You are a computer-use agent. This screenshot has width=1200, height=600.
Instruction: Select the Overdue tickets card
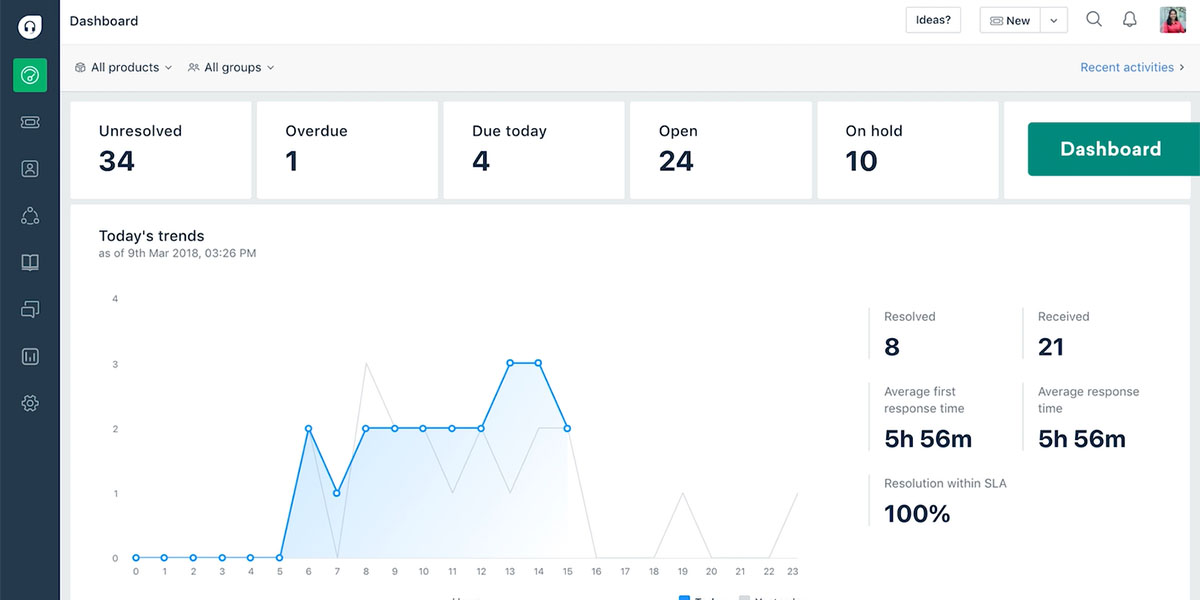347,149
